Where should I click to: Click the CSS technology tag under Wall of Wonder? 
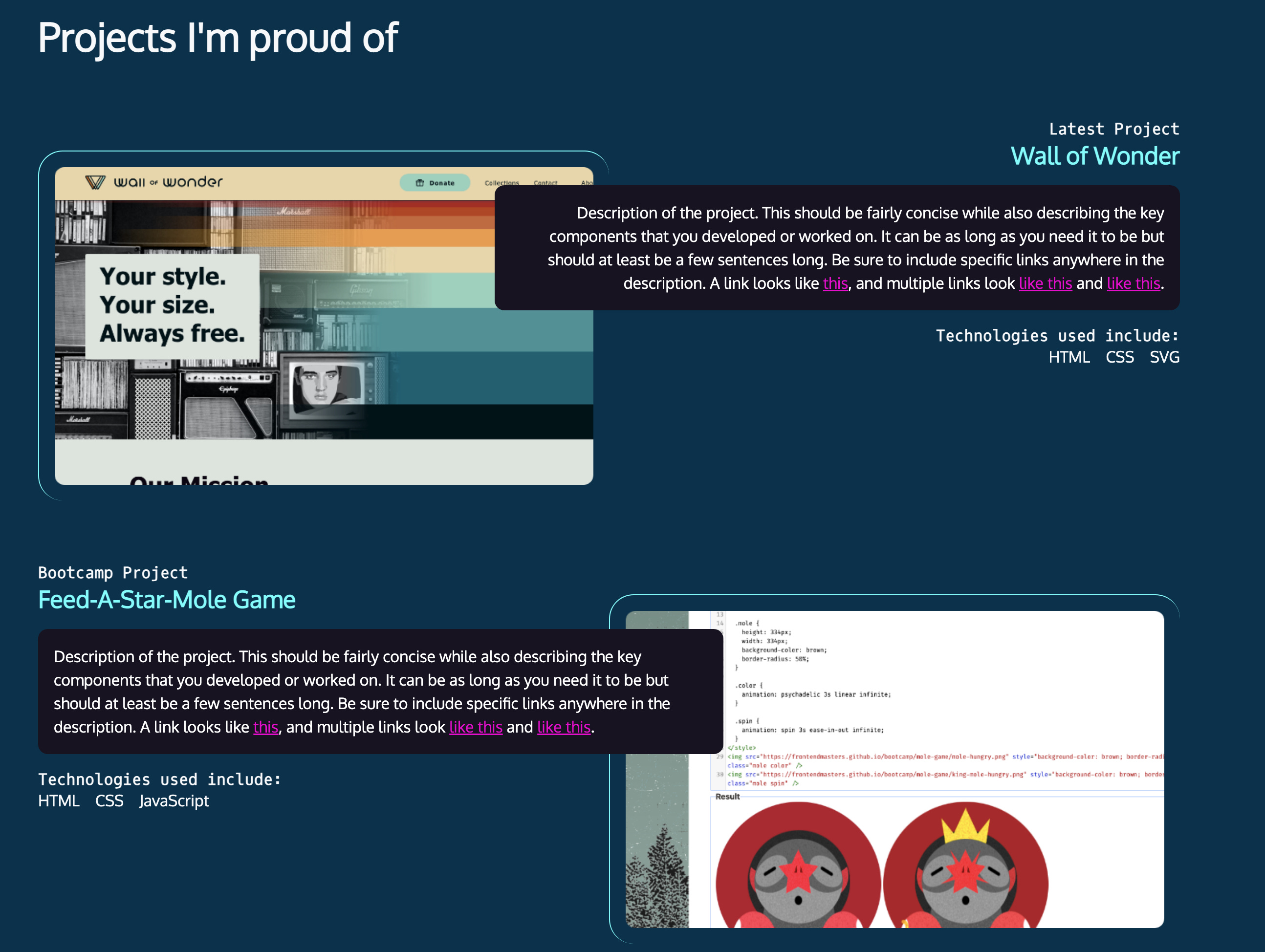point(1119,357)
